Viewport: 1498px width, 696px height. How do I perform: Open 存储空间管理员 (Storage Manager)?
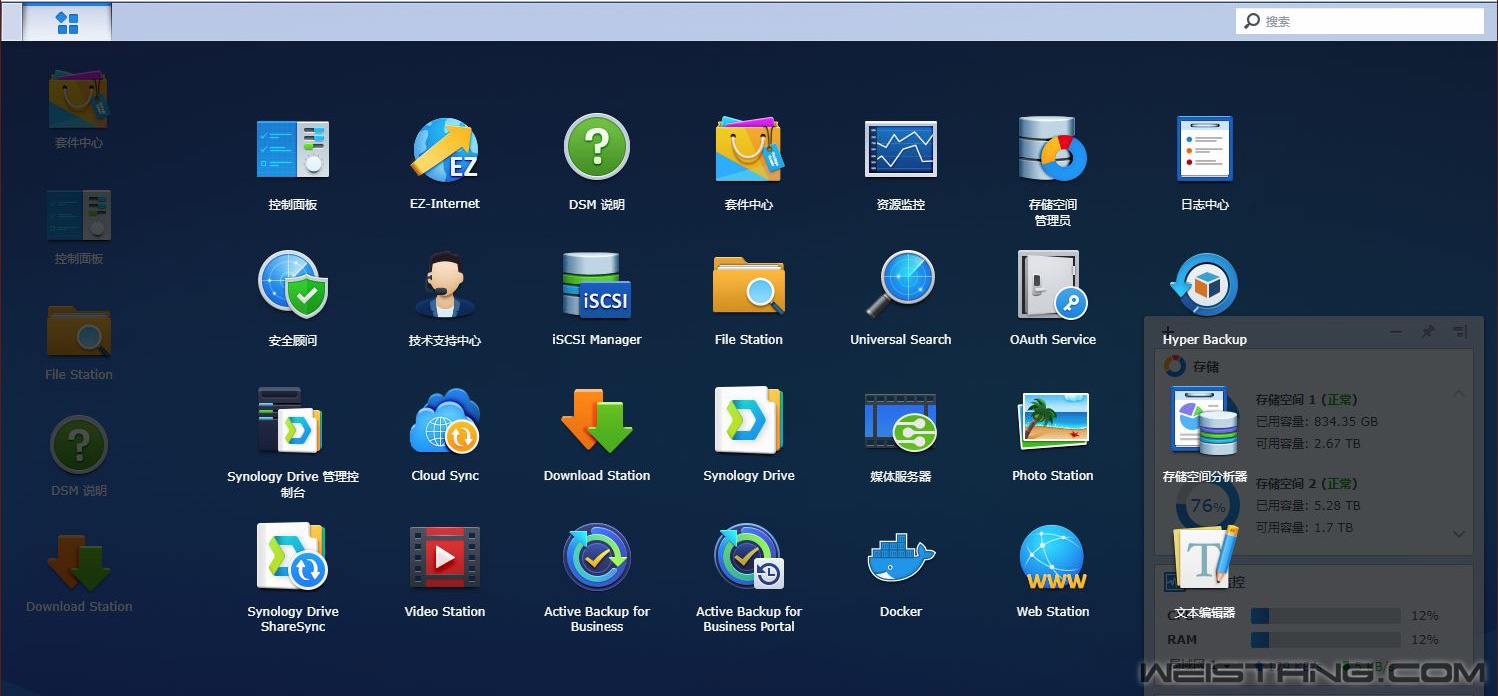click(x=1052, y=150)
